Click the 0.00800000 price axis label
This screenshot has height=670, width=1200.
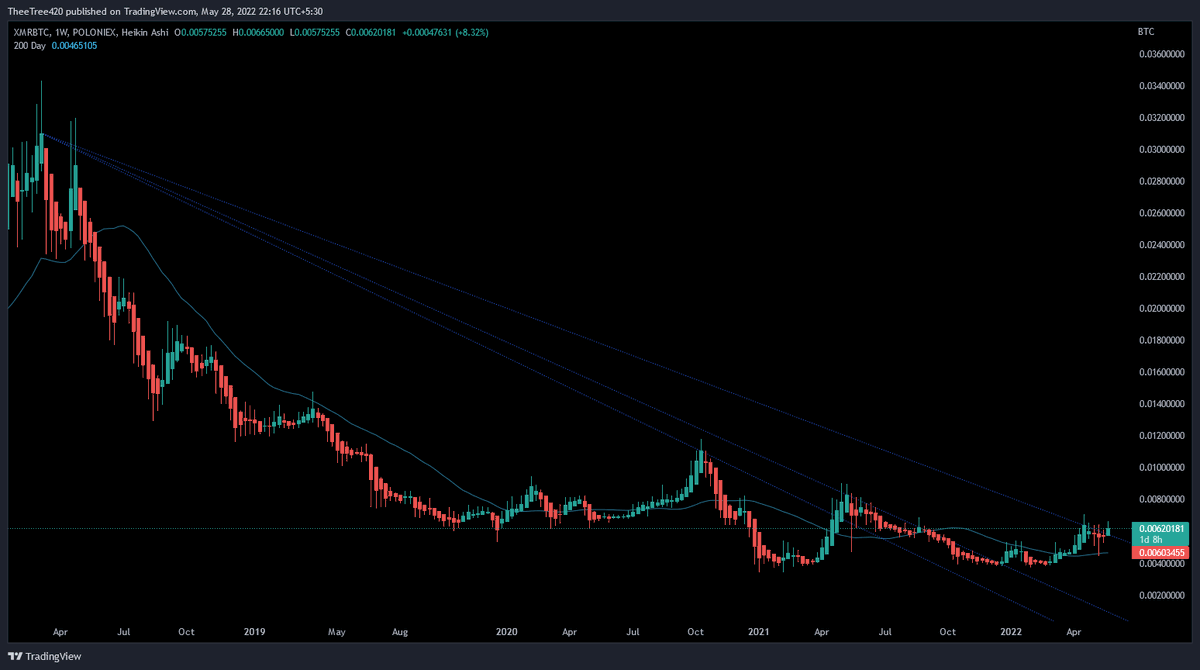point(1161,500)
